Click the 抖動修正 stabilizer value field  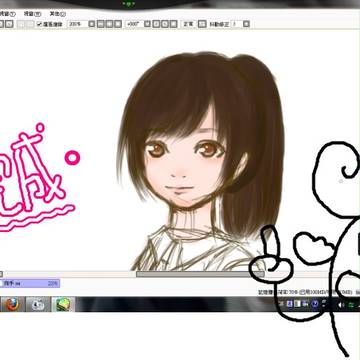(x=237, y=24)
